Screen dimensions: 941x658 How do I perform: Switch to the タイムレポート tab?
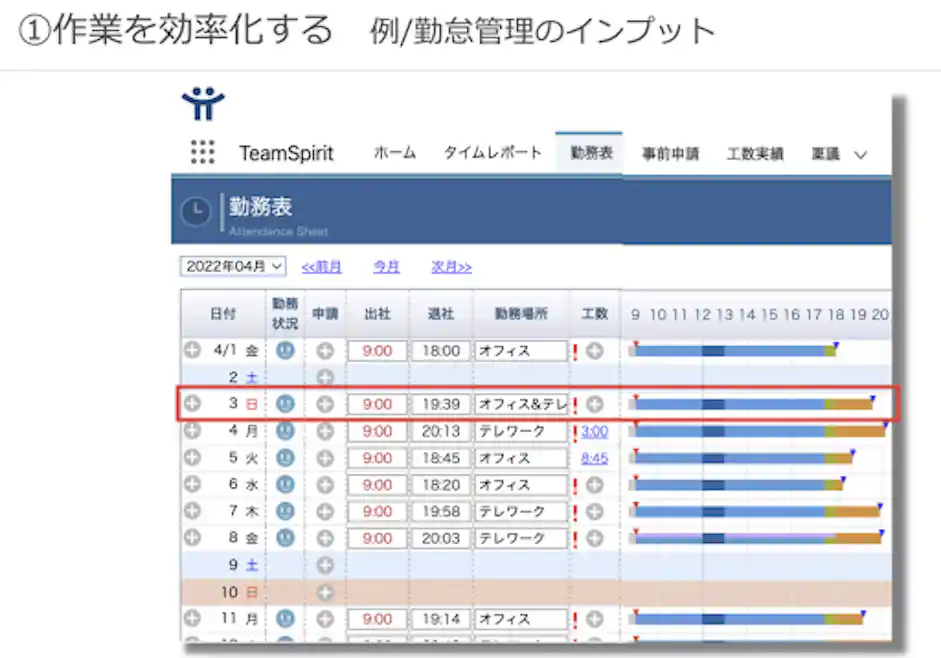491,152
